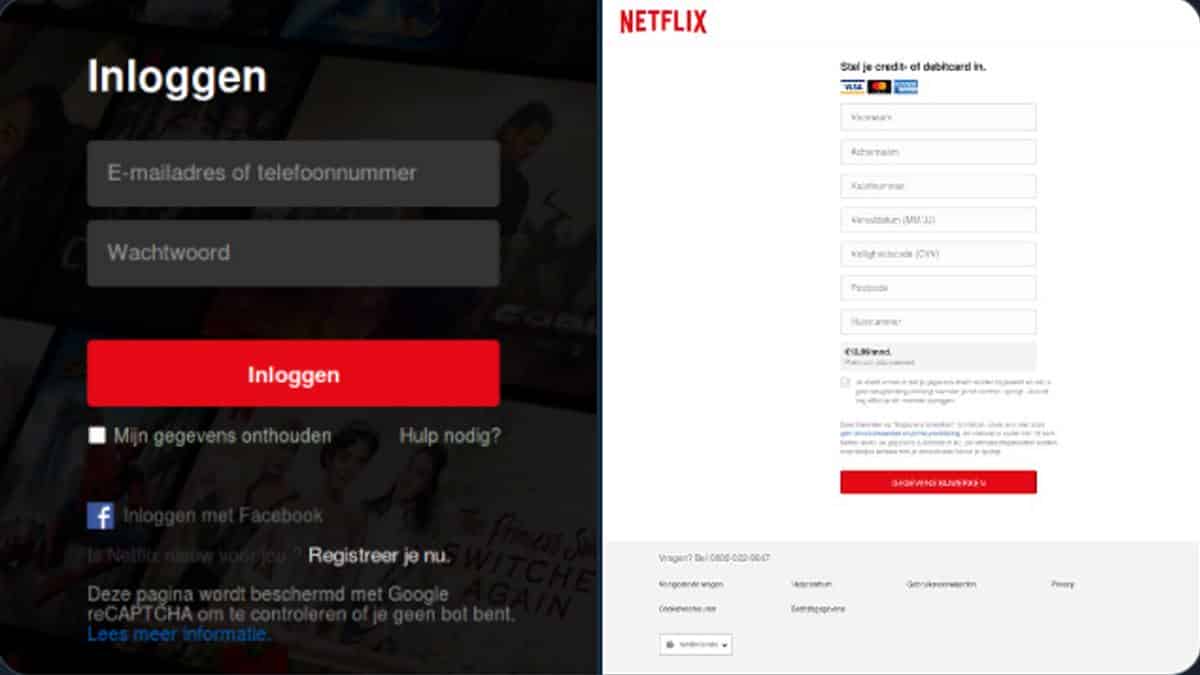This screenshot has height=675, width=1200.
Task: Click the Mastercard card icon
Action: (x=879, y=87)
